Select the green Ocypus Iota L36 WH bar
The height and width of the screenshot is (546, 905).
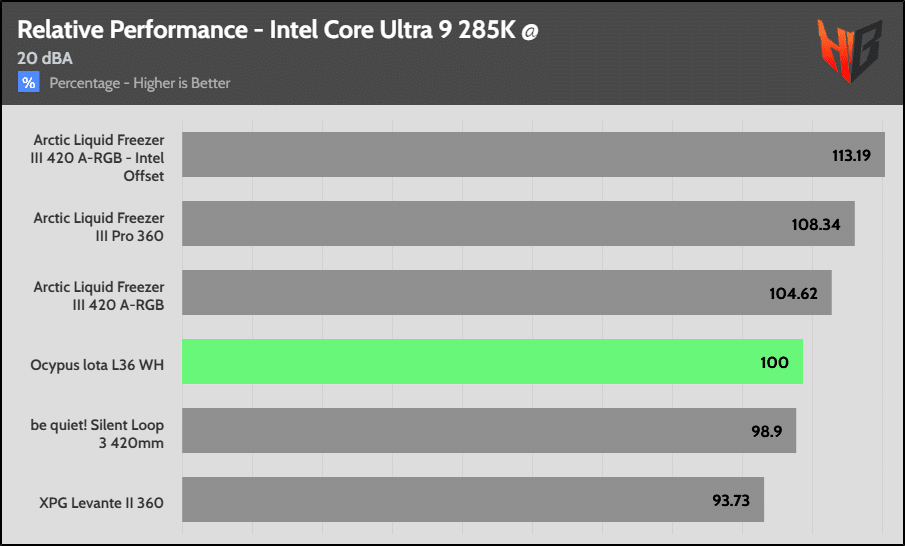[x=492, y=361]
